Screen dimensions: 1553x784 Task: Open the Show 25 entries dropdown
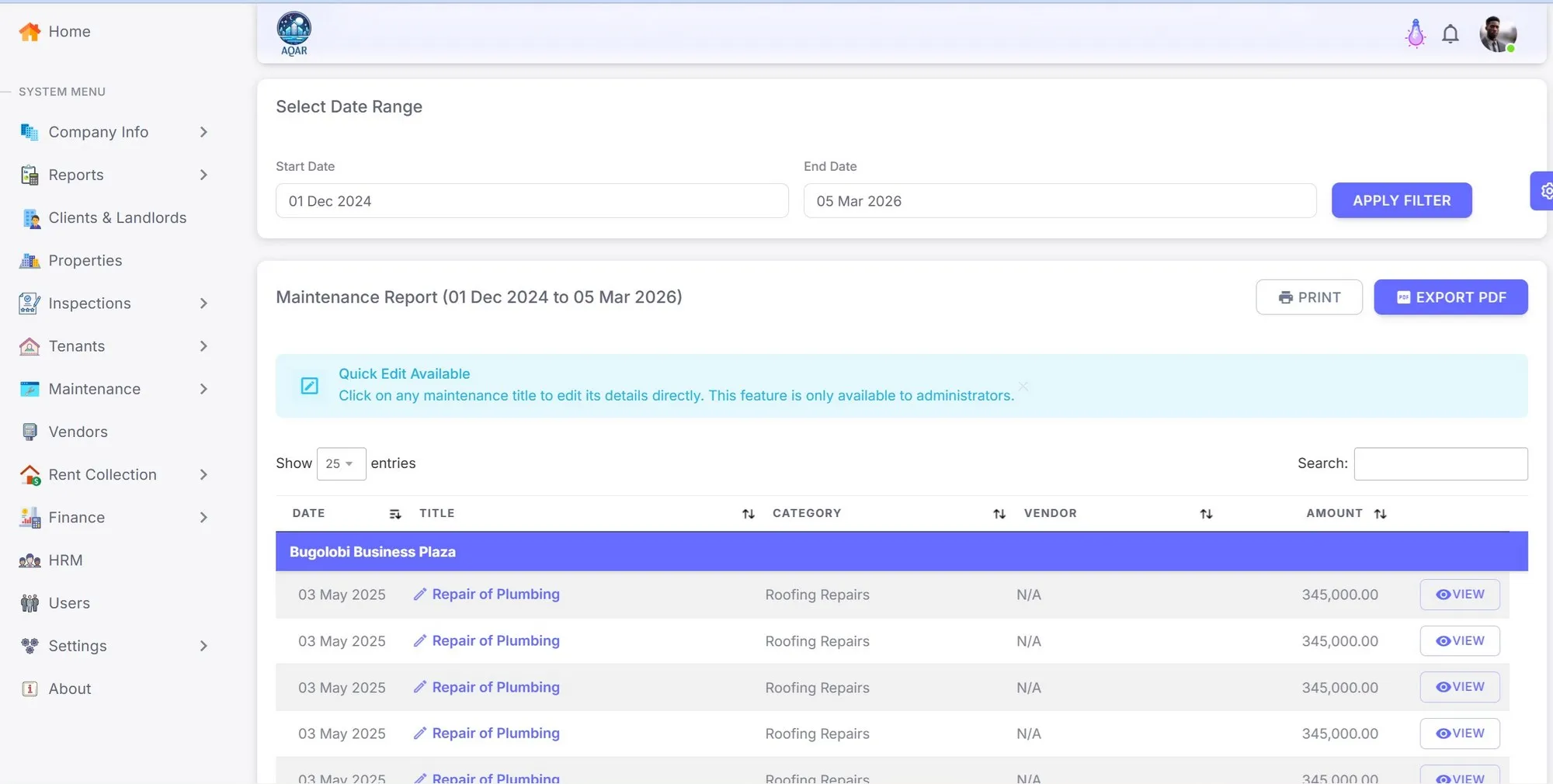341,463
